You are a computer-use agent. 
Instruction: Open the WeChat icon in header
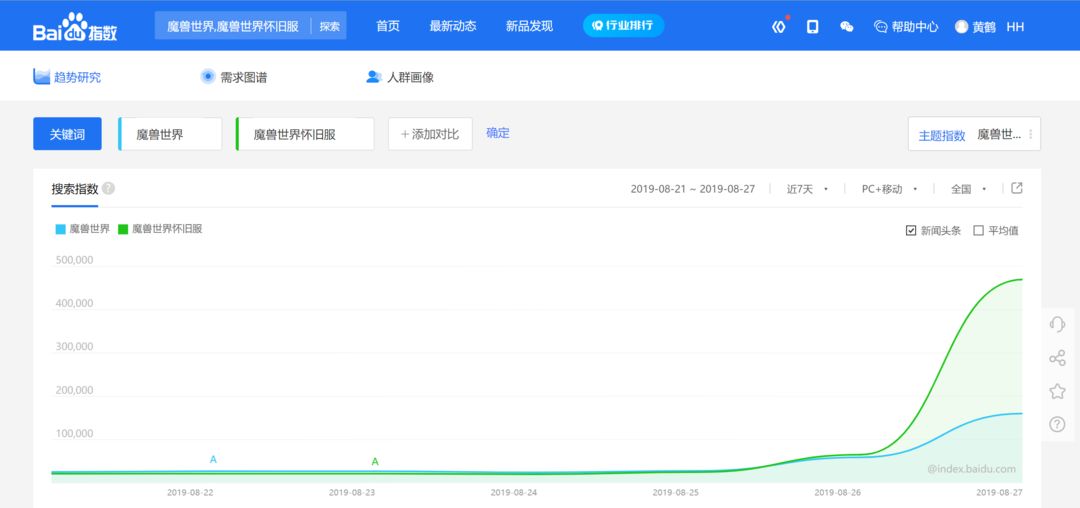point(847,27)
